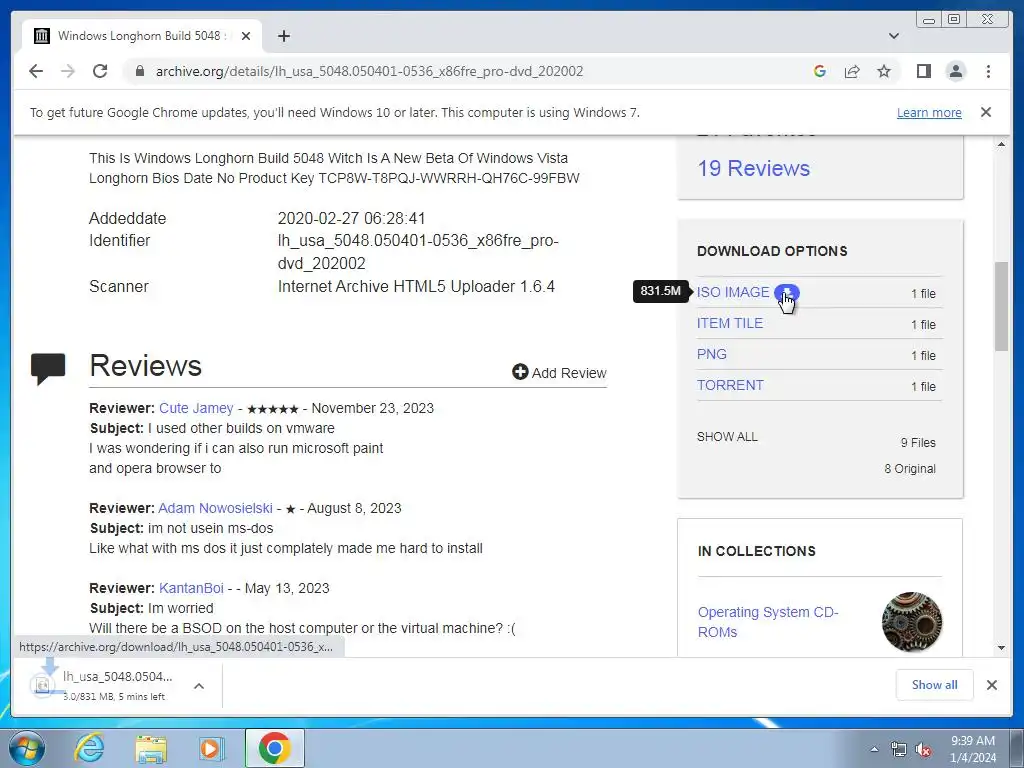Open the Chrome three-dot menu
The height and width of the screenshot is (768, 1024).
click(988, 71)
